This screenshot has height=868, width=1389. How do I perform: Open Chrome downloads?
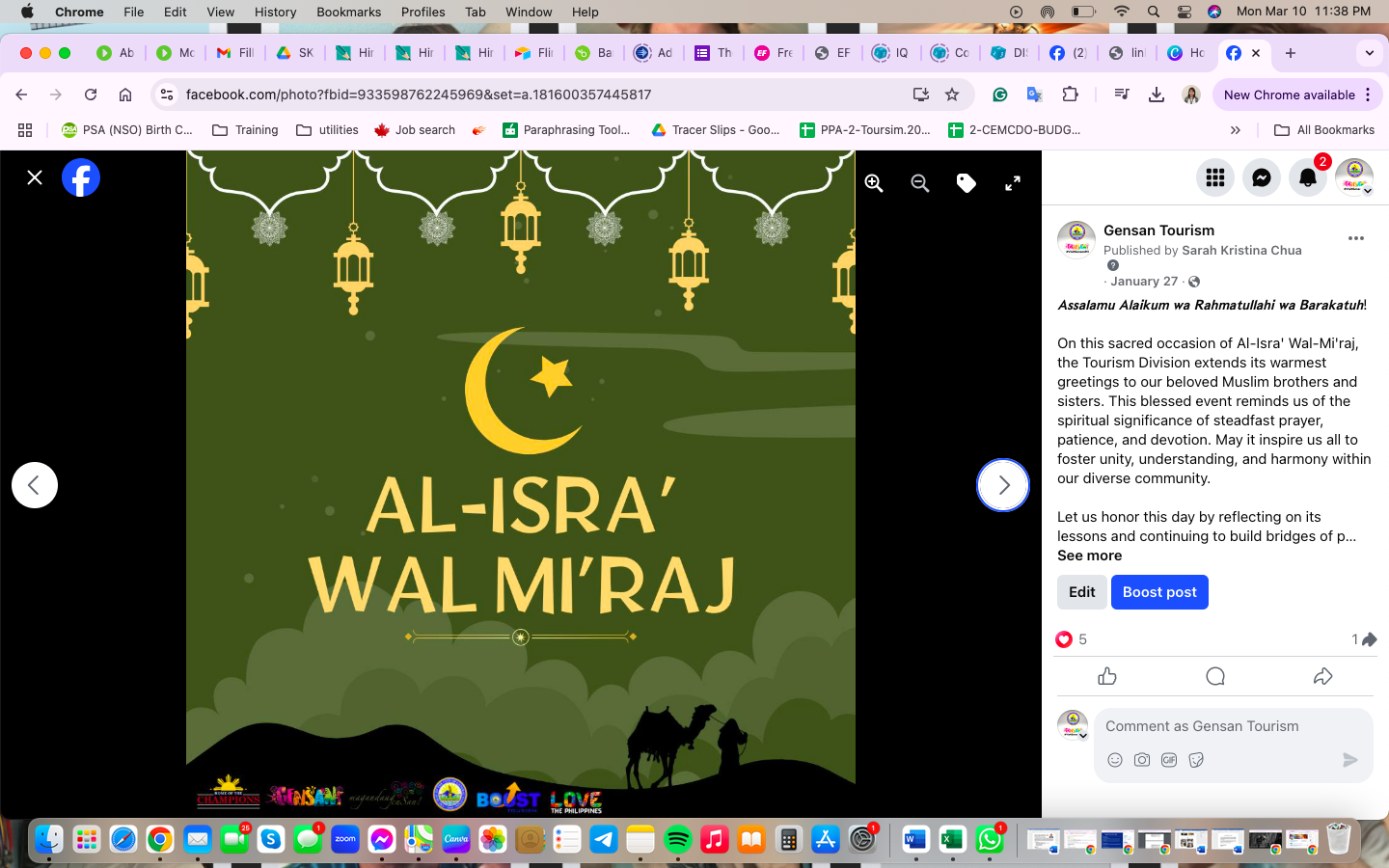1157,95
